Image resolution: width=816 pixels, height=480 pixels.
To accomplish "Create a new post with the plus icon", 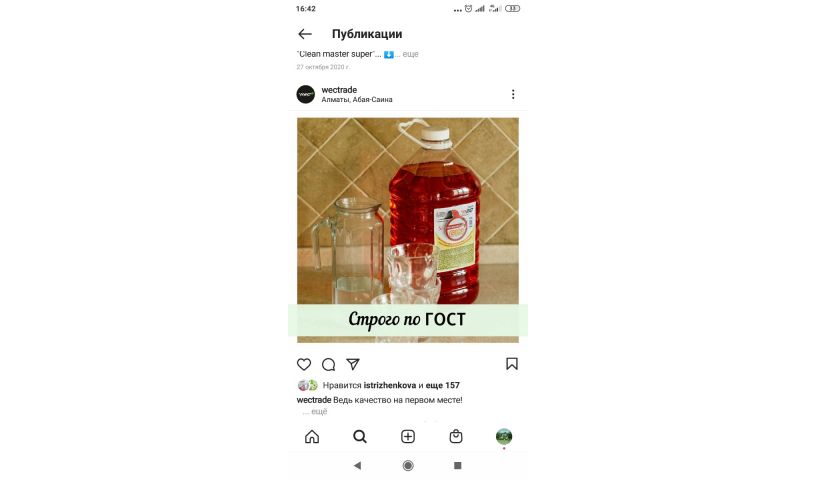I will 408,436.
